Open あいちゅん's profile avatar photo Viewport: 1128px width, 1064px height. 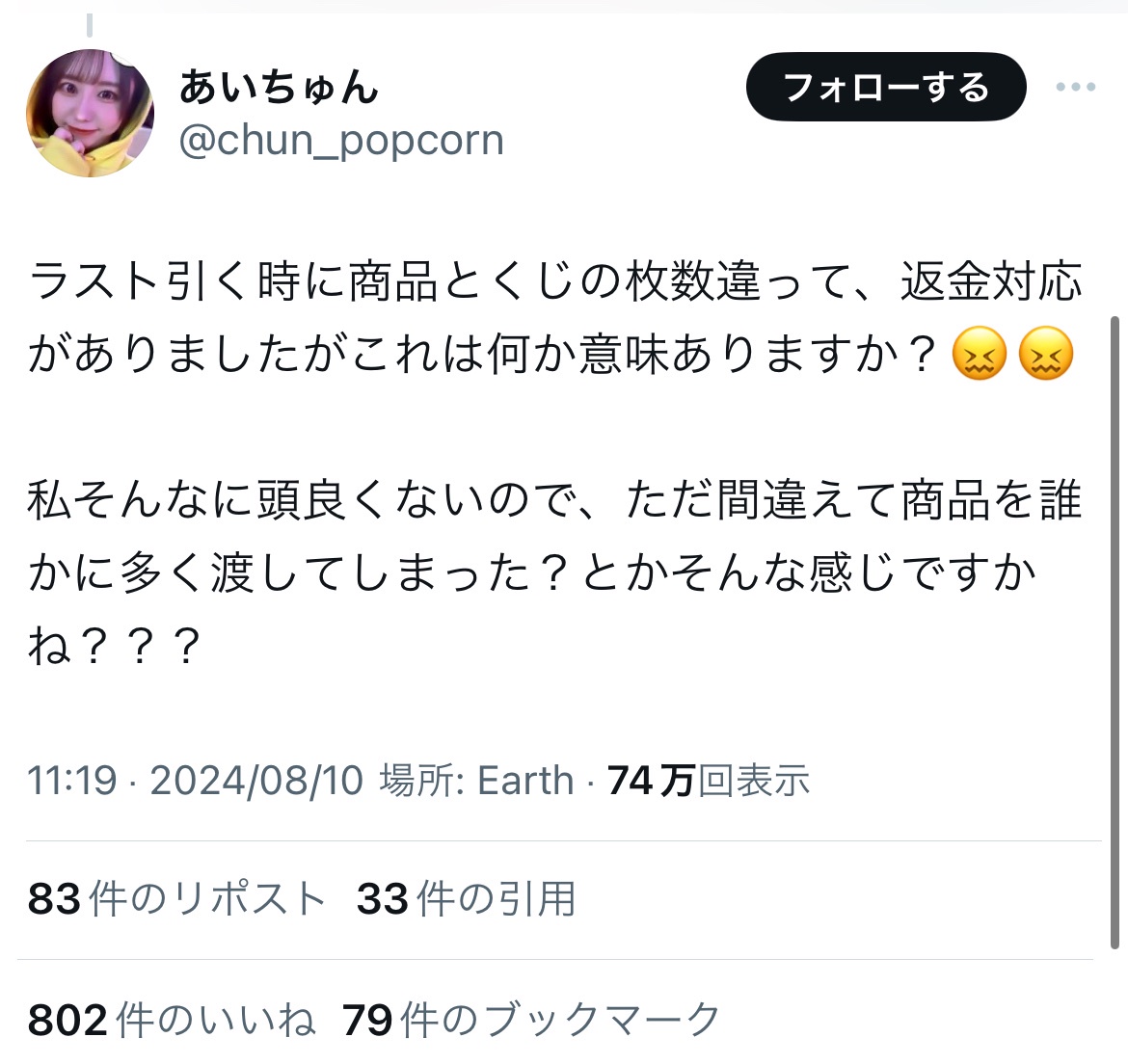pos(90,113)
